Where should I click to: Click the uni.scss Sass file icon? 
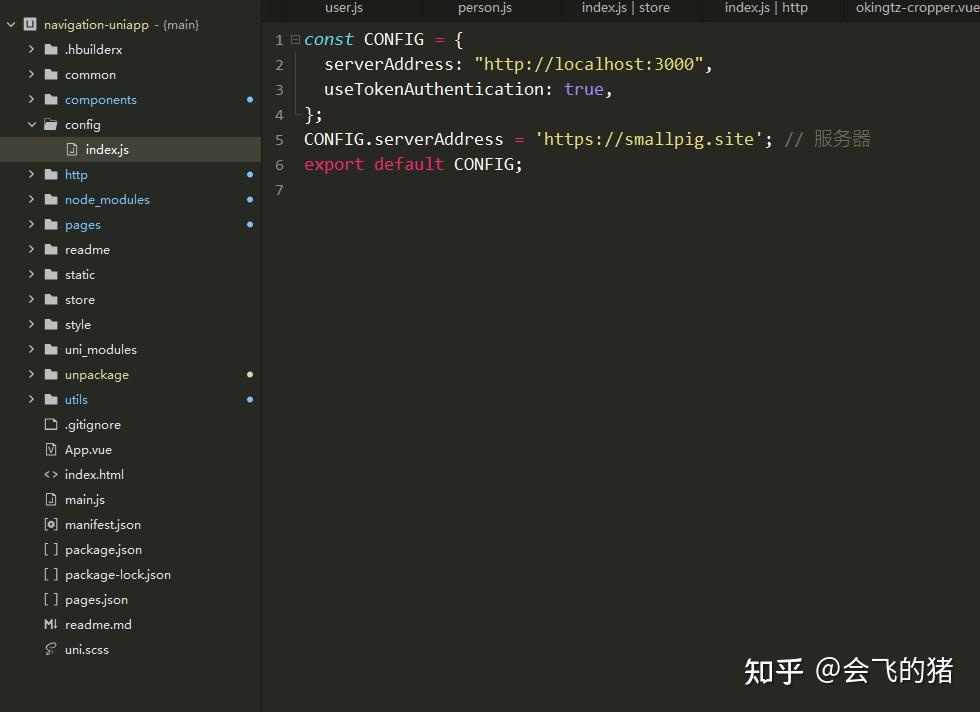tap(50, 649)
